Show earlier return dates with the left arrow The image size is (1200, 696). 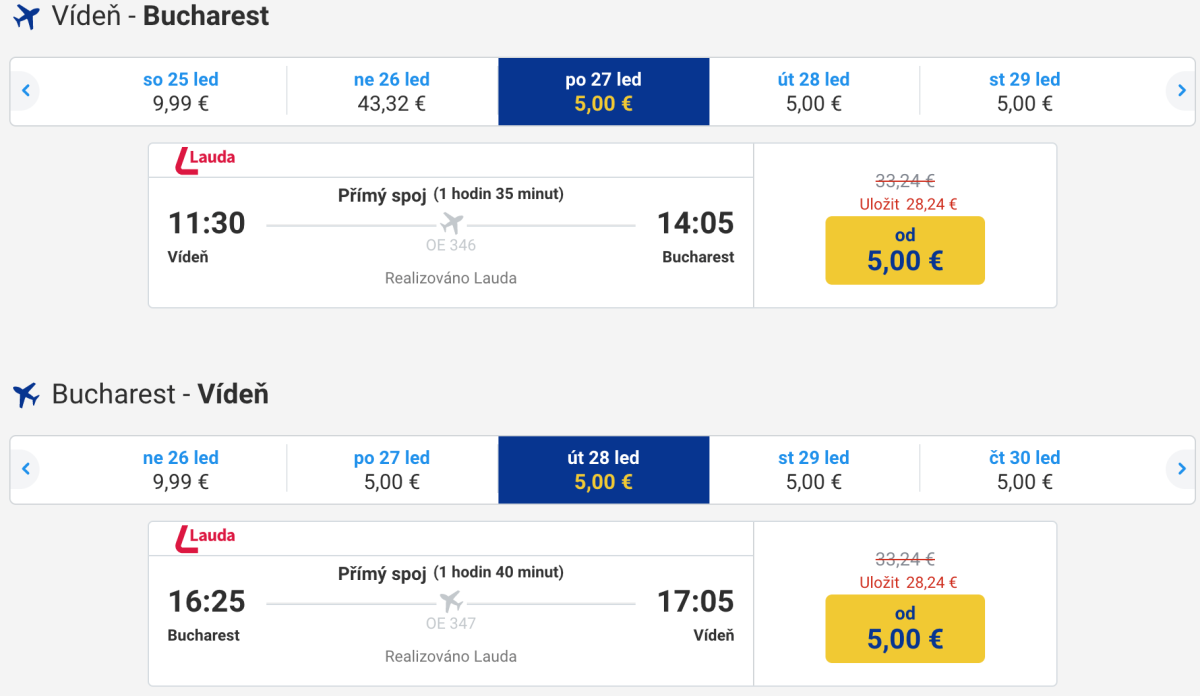tap(27, 469)
